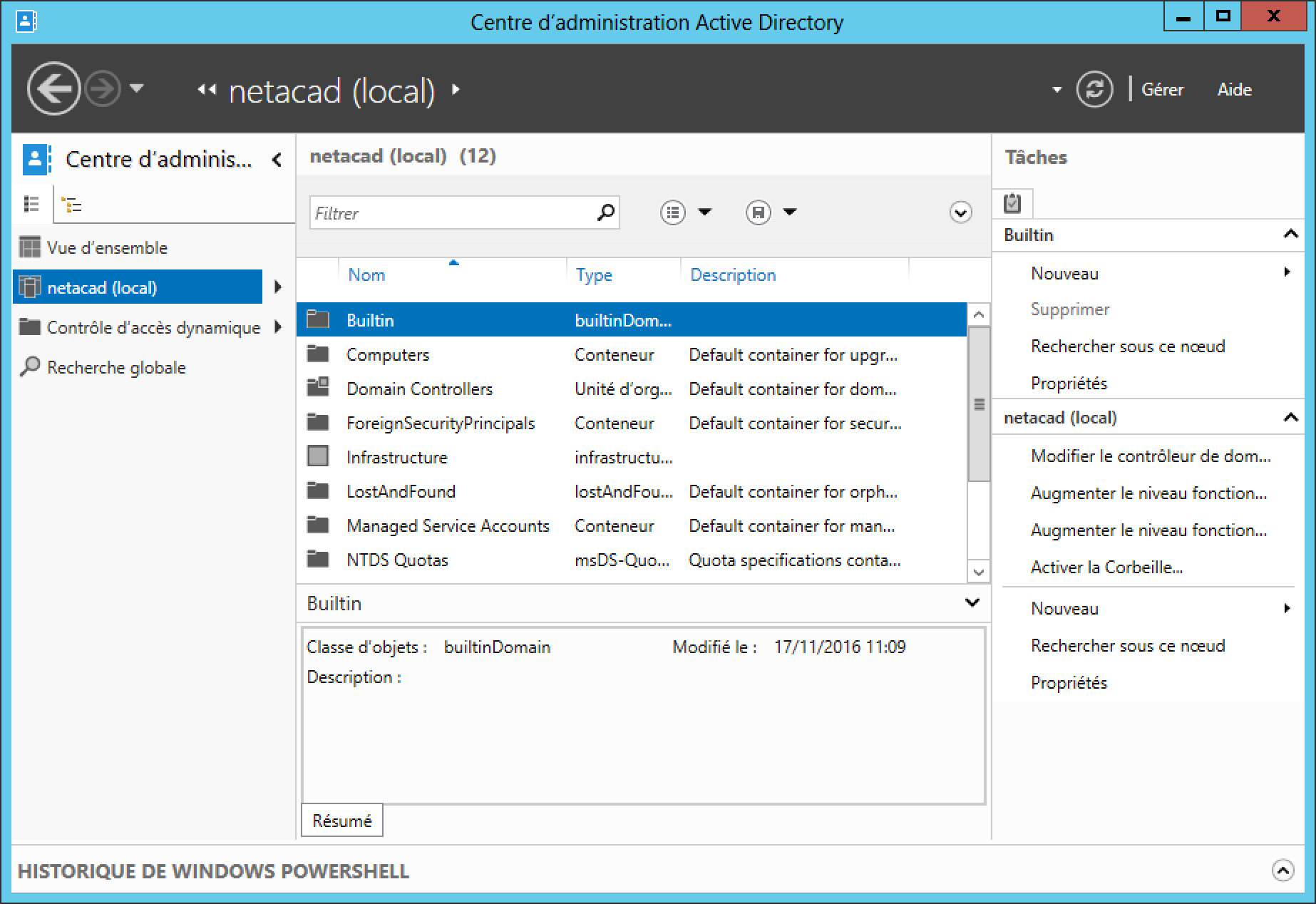Collapse the Builtin preview pane
The width and height of the screenshot is (1316, 904).
(x=972, y=603)
